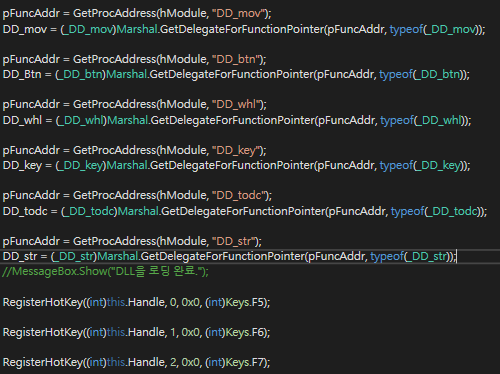The height and width of the screenshot is (374, 500).
Task: Click the DD_Btn variable at line start
Action: pyautogui.click(x=22, y=74)
